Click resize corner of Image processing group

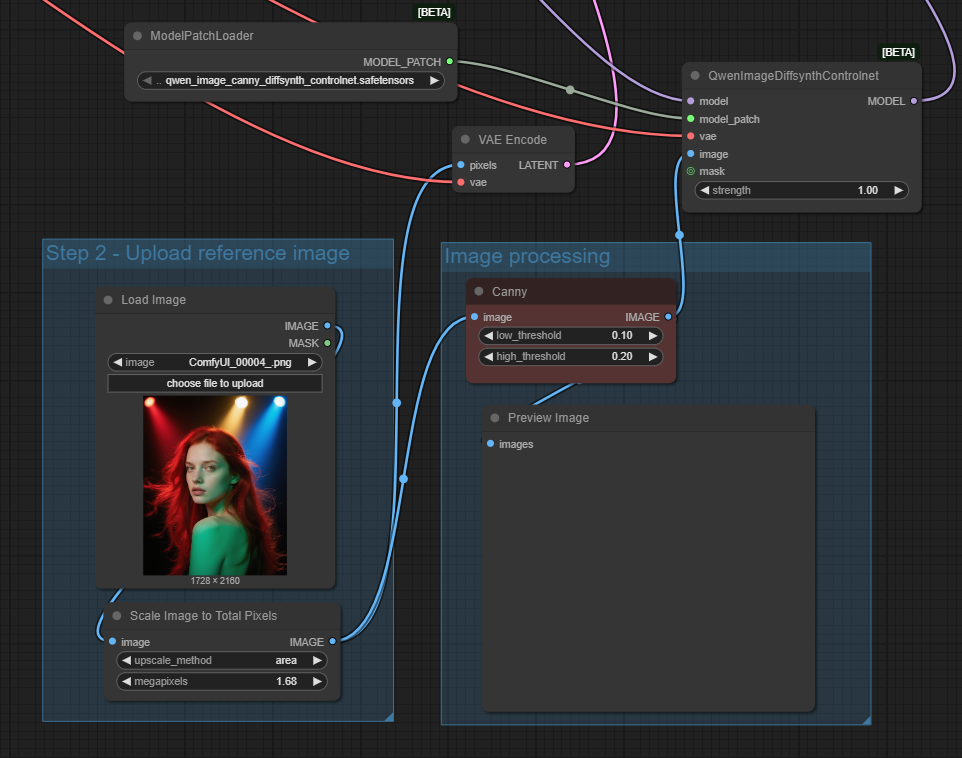[866, 720]
